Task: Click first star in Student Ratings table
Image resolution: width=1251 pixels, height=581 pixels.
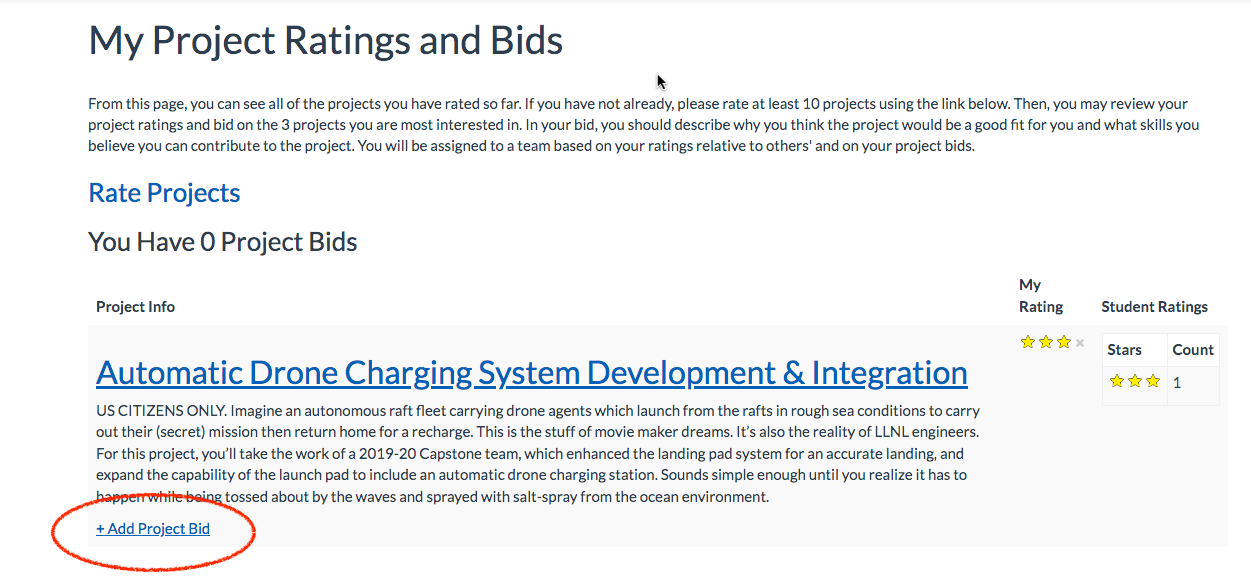Action: point(1116,381)
